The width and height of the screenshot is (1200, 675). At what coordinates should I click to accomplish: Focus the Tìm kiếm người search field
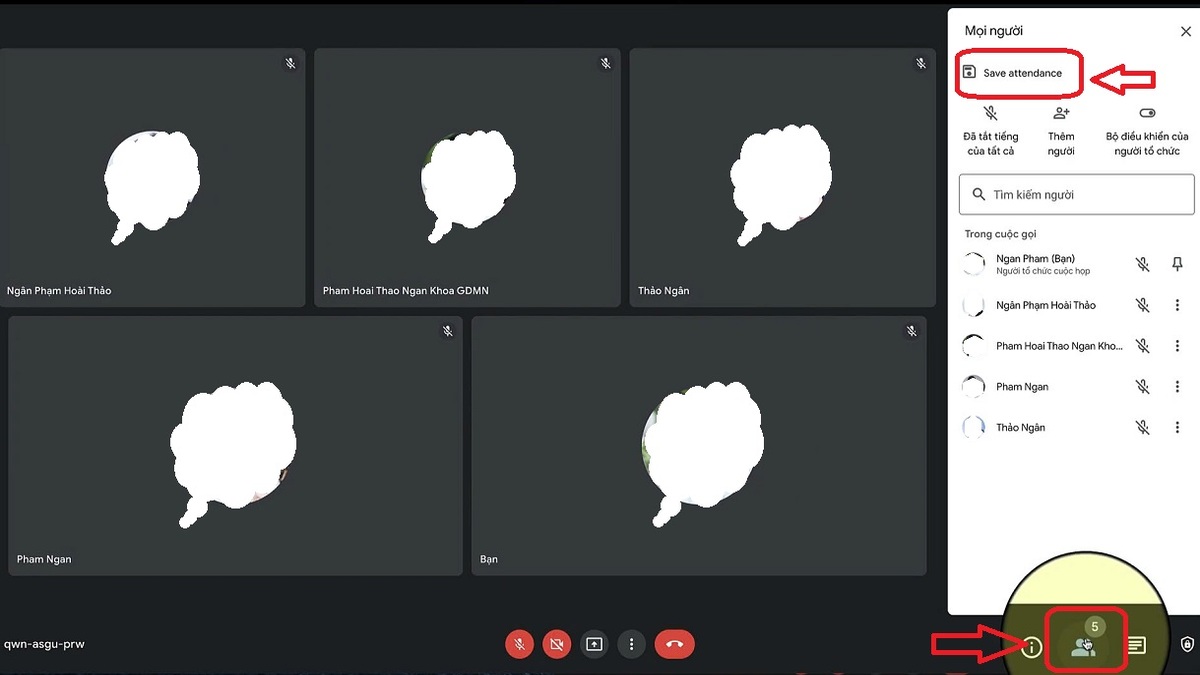pyautogui.click(x=1077, y=195)
